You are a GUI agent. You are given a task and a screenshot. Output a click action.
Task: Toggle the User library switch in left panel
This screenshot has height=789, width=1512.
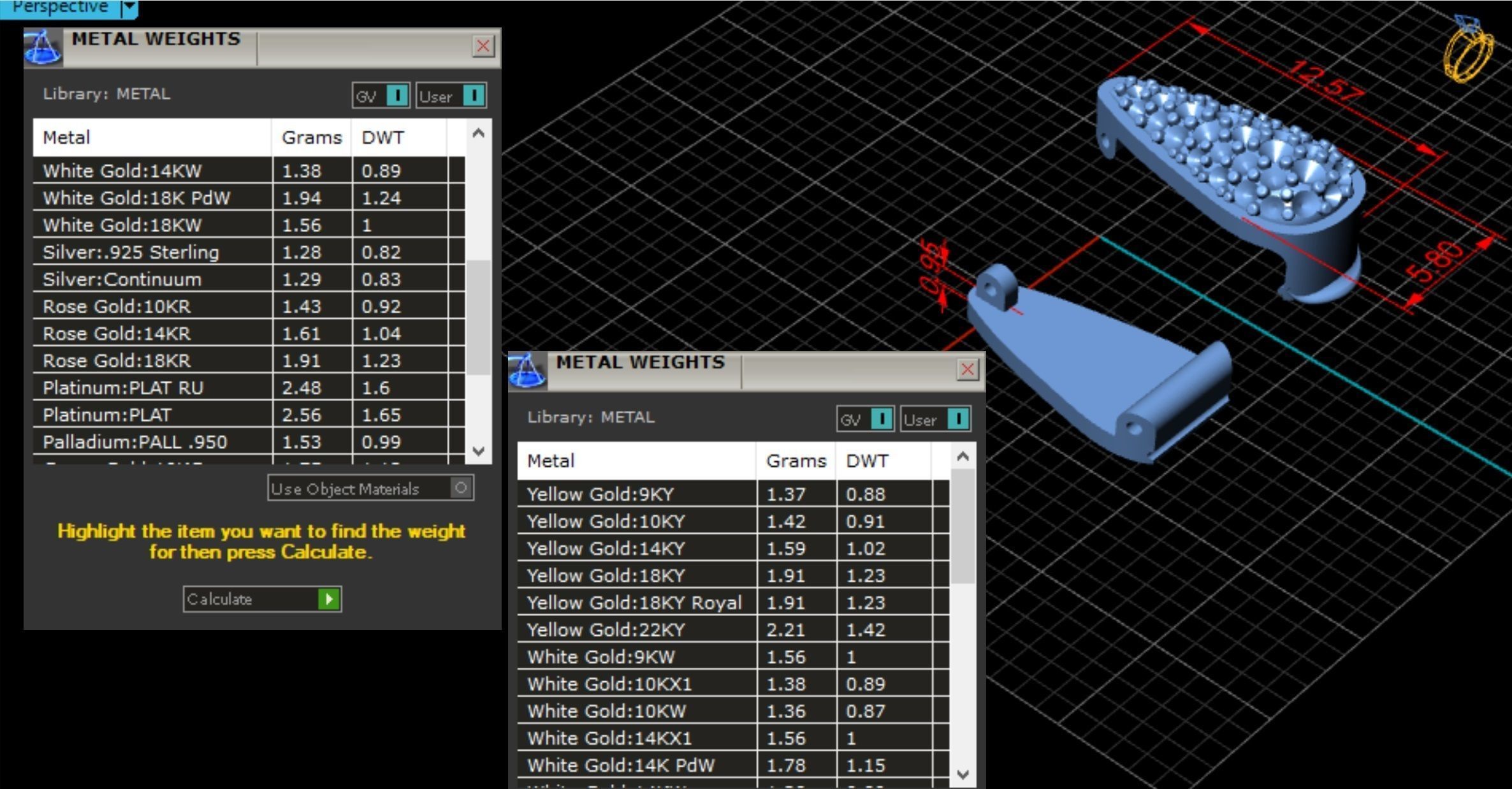click(x=474, y=96)
